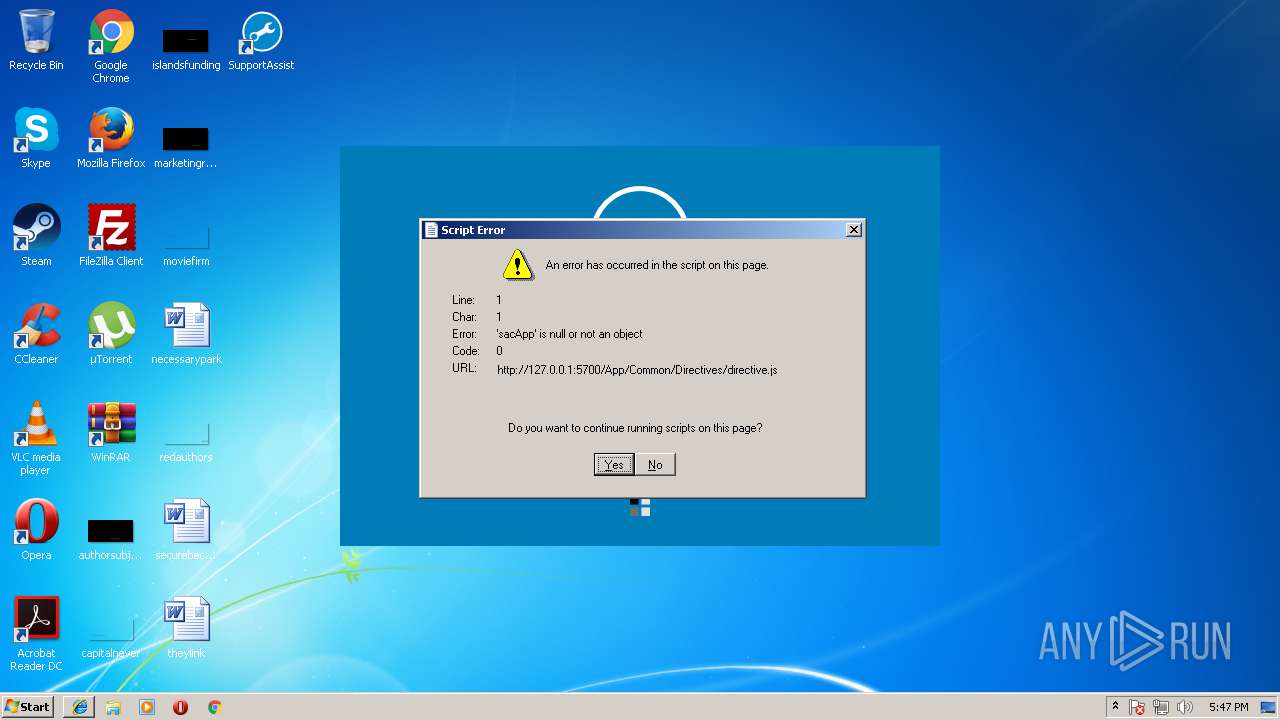
Task: Select the Mozilla Firefox desktop shortcut
Action: click(x=111, y=138)
